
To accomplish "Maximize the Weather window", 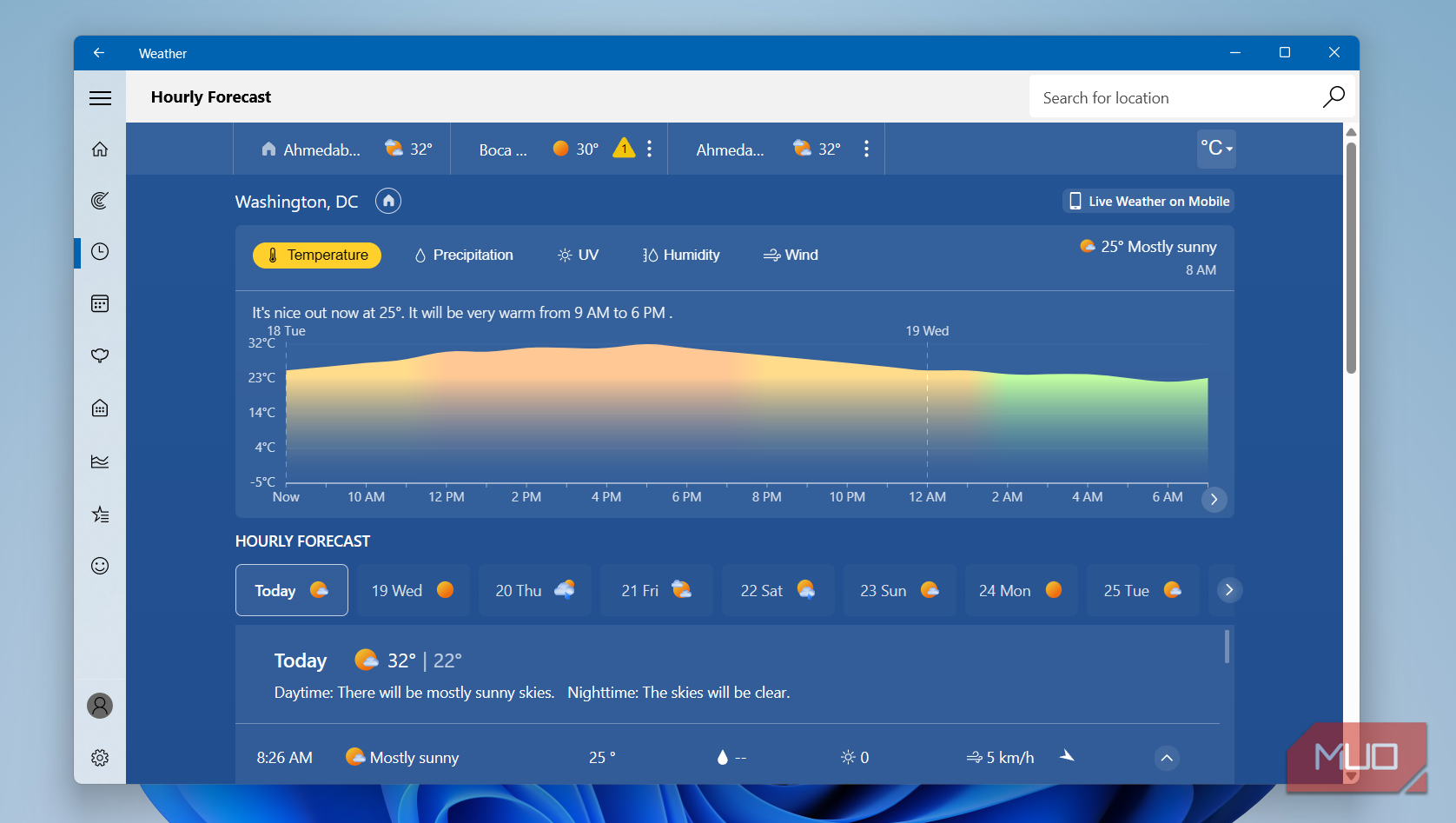I will (x=1285, y=53).
